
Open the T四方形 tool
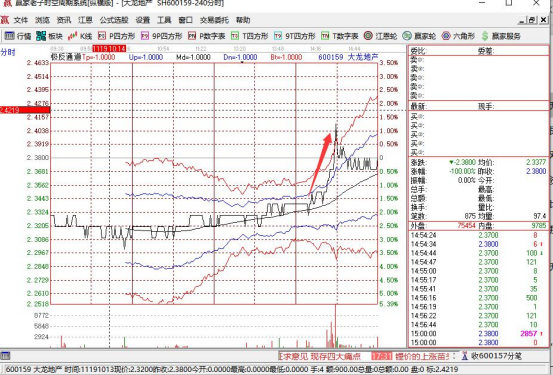point(250,36)
